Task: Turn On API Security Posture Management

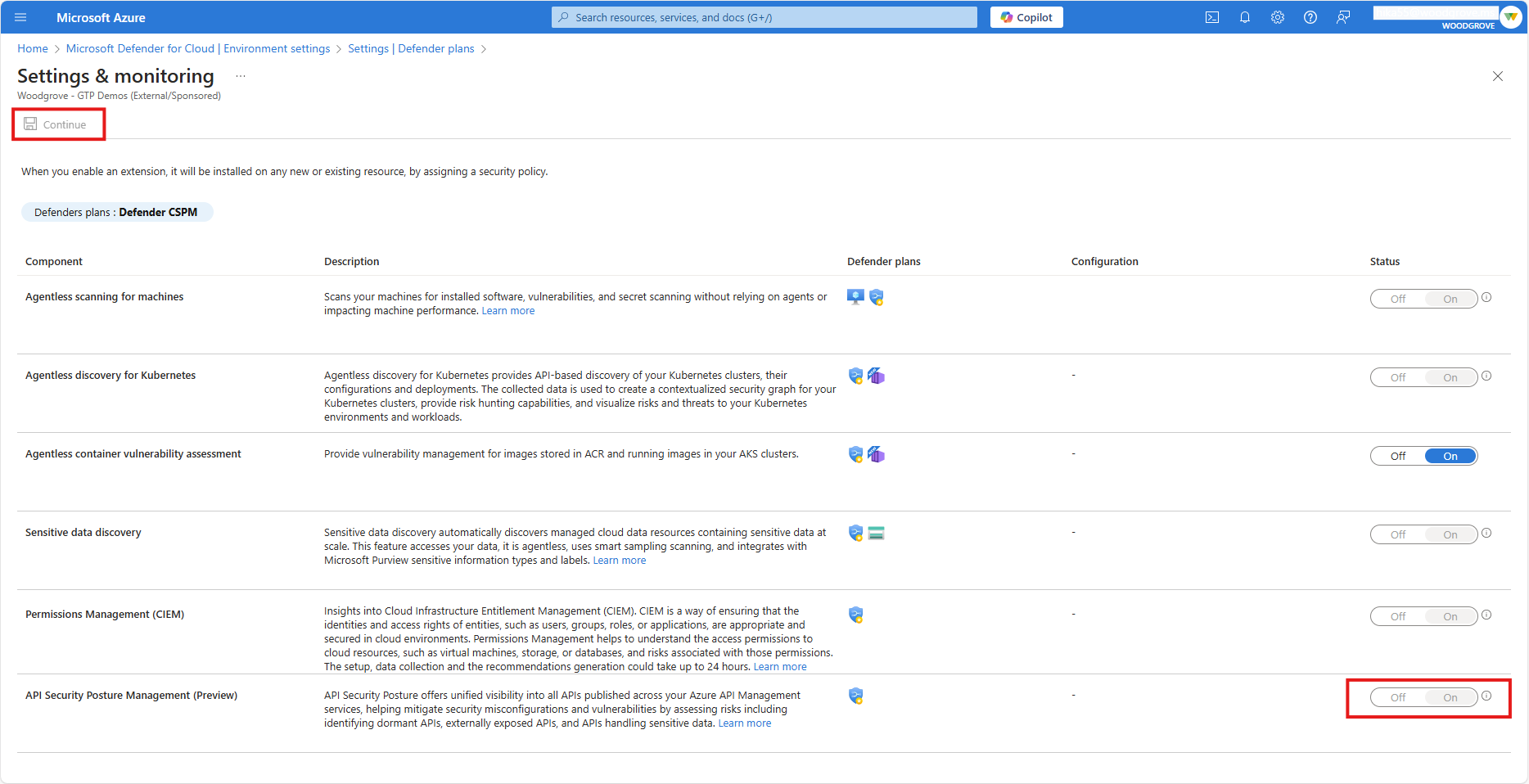Action: (1450, 697)
